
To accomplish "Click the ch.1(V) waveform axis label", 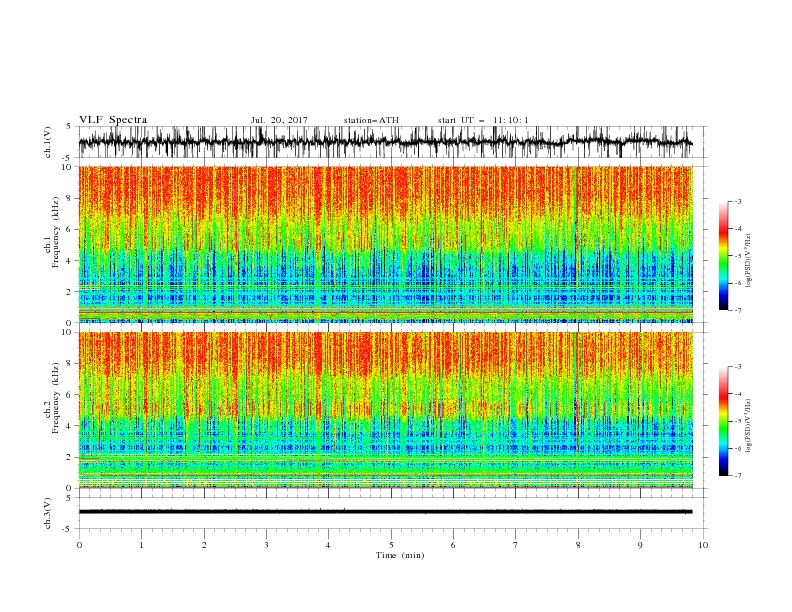I will (x=48, y=142).
